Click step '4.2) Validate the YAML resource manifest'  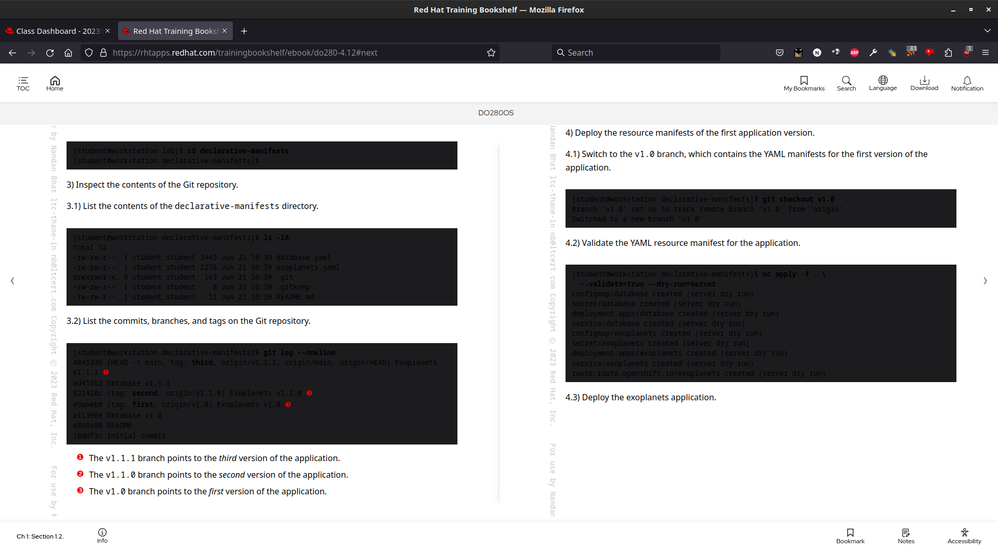tap(683, 243)
